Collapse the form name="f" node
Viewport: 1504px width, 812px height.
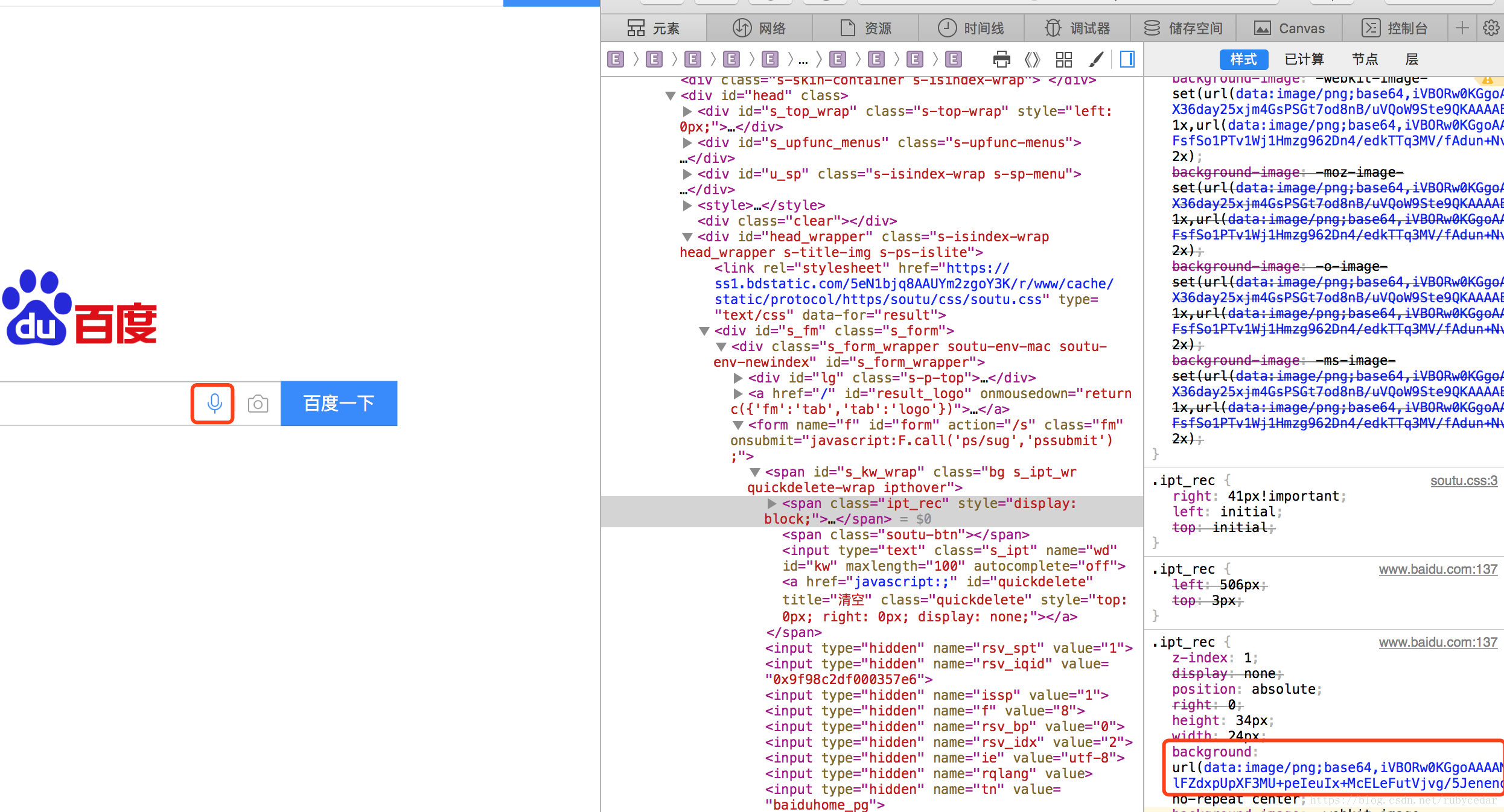[x=738, y=425]
